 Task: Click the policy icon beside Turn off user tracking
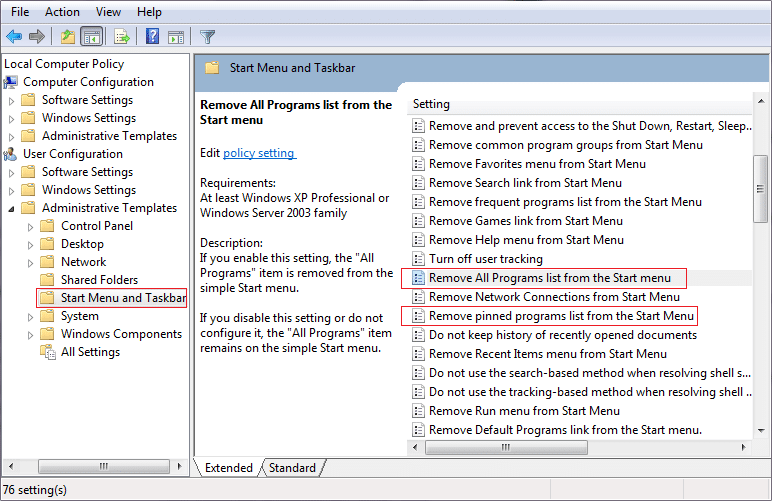coord(418,259)
